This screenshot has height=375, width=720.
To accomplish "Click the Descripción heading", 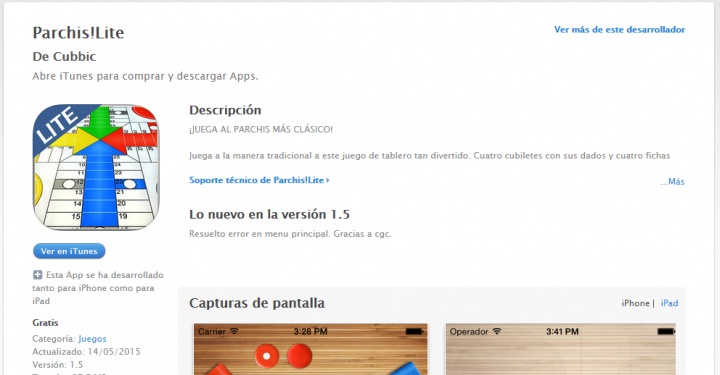I will click(x=225, y=110).
